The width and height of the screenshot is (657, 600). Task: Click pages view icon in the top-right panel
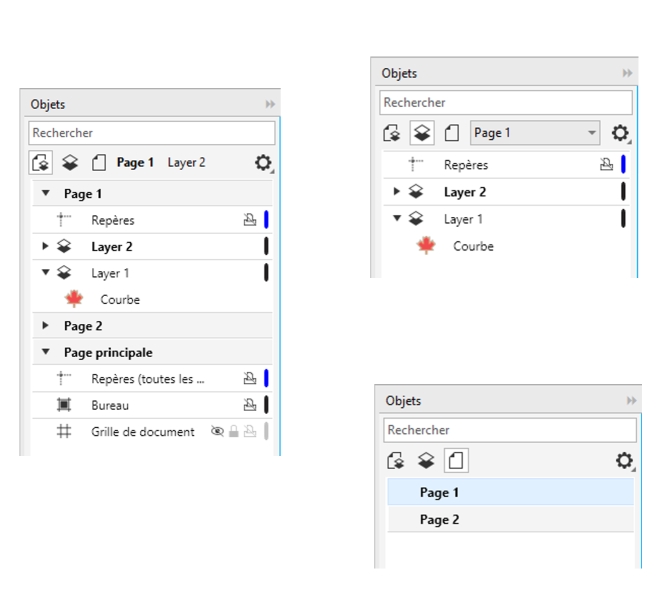tap(451, 133)
